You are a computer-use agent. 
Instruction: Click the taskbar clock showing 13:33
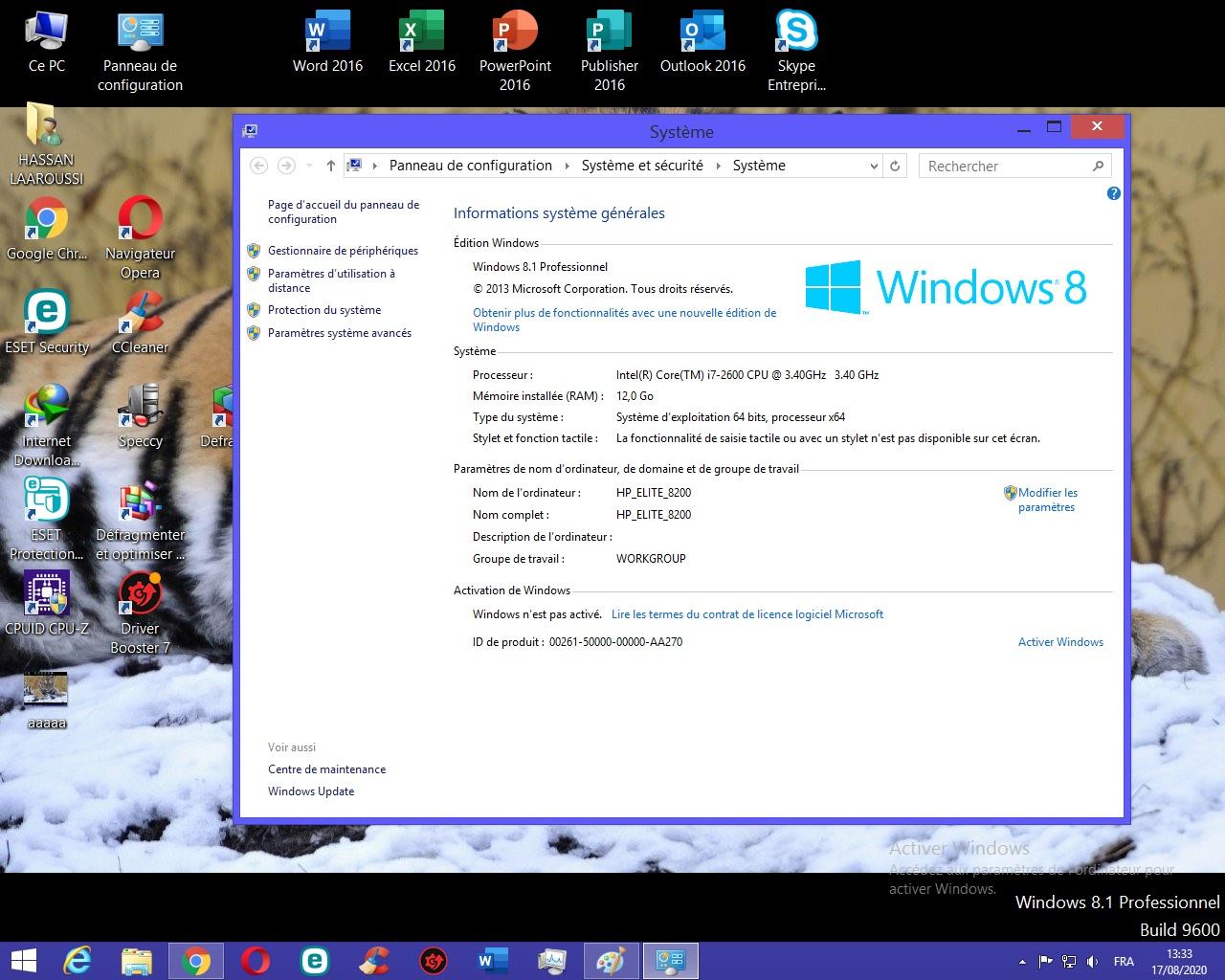pyautogui.click(x=1179, y=962)
